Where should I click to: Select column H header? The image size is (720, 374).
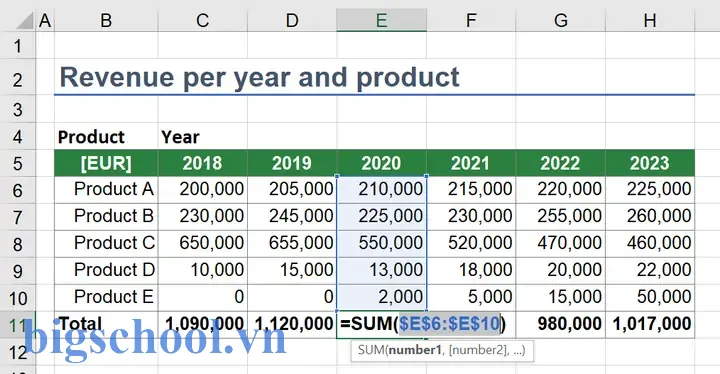coord(650,21)
